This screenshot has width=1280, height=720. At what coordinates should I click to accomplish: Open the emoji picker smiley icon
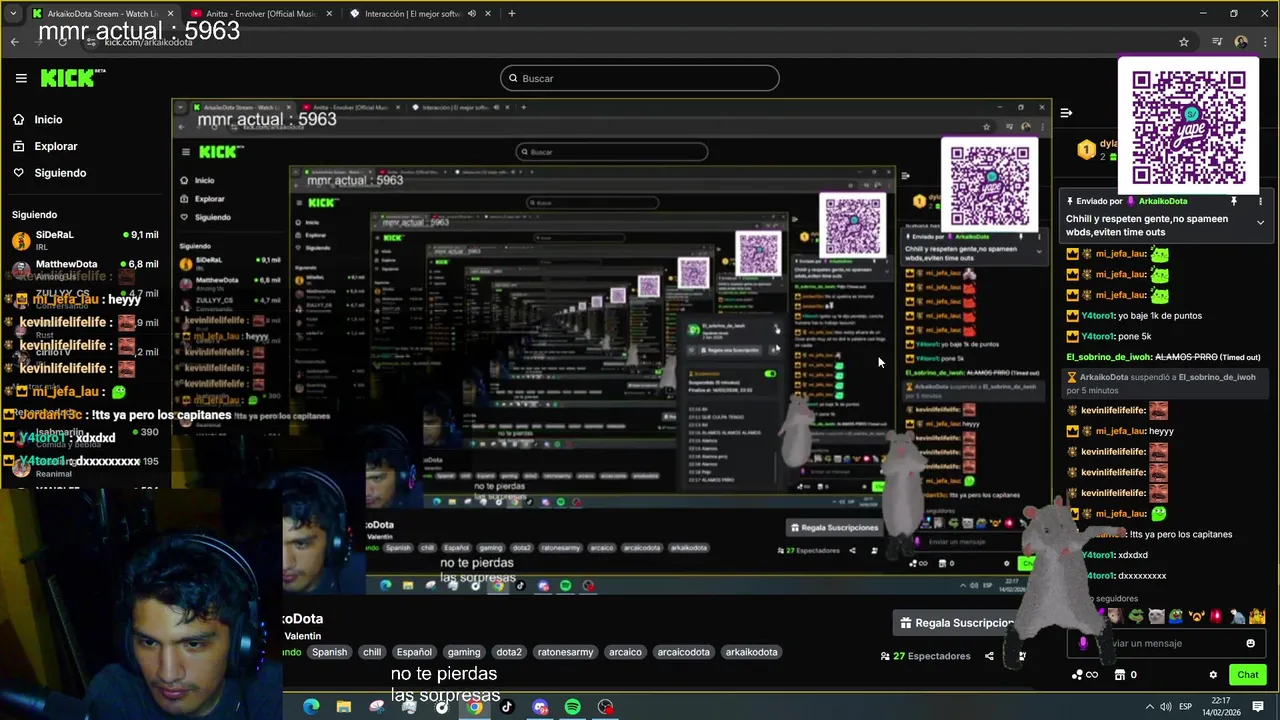pyautogui.click(x=1250, y=643)
